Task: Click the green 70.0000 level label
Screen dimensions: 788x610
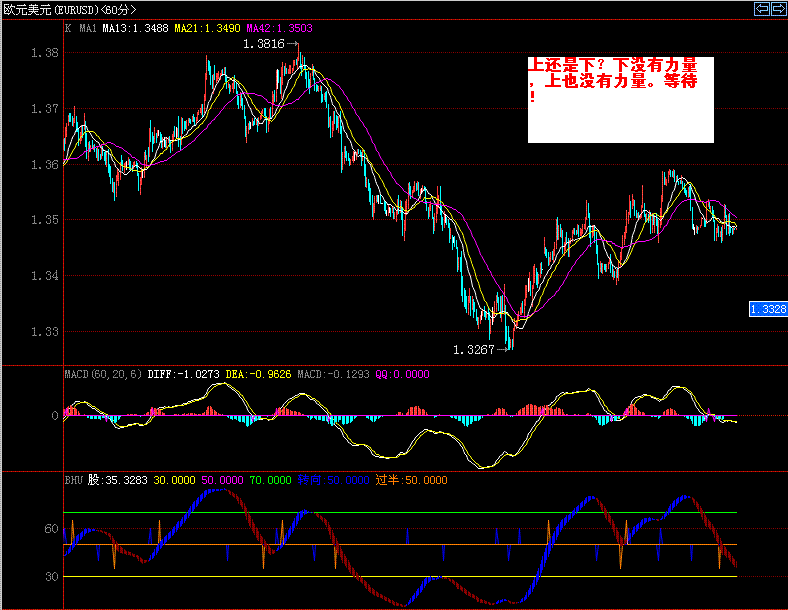Action: pos(270,480)
